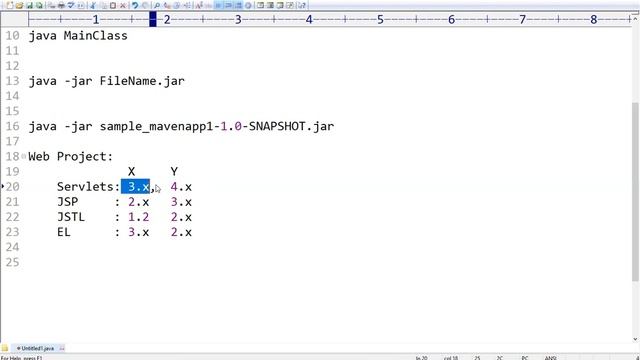Create a new document from toolbar
640x360 pixels.
pyautogui.click(x=10, y=5)
